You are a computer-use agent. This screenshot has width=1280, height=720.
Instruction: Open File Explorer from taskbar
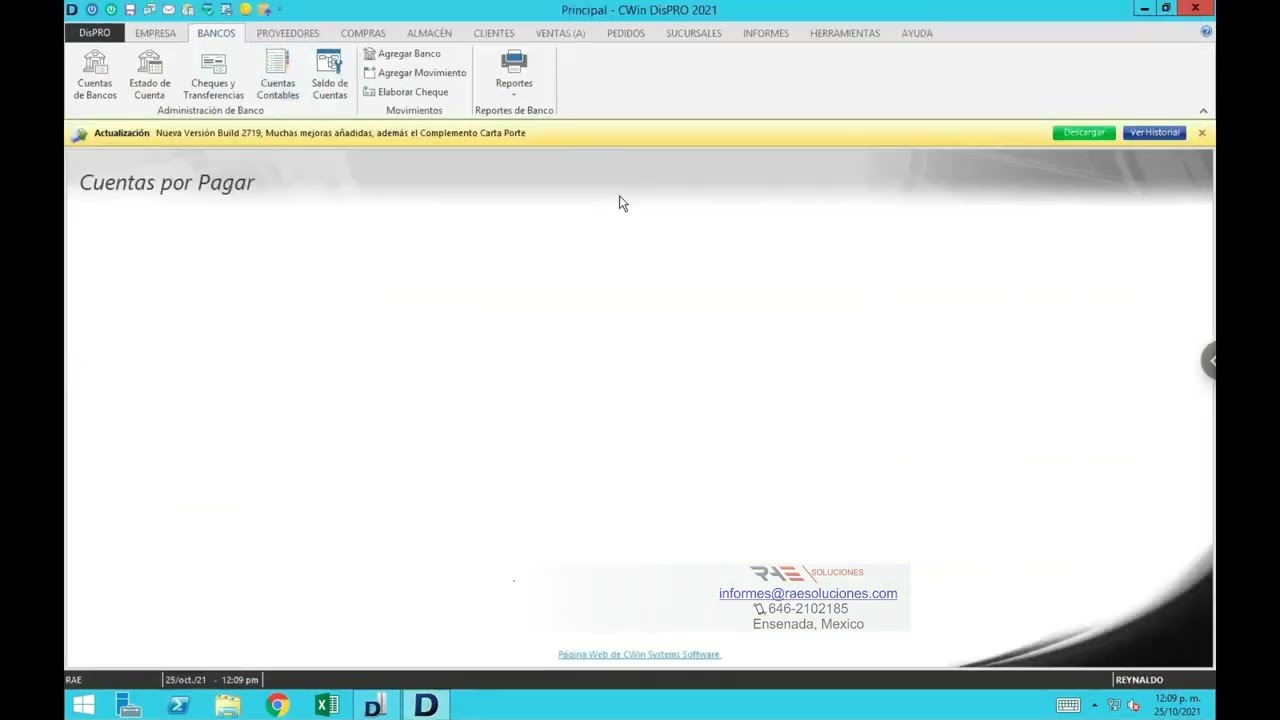click(x=228, y=705)
